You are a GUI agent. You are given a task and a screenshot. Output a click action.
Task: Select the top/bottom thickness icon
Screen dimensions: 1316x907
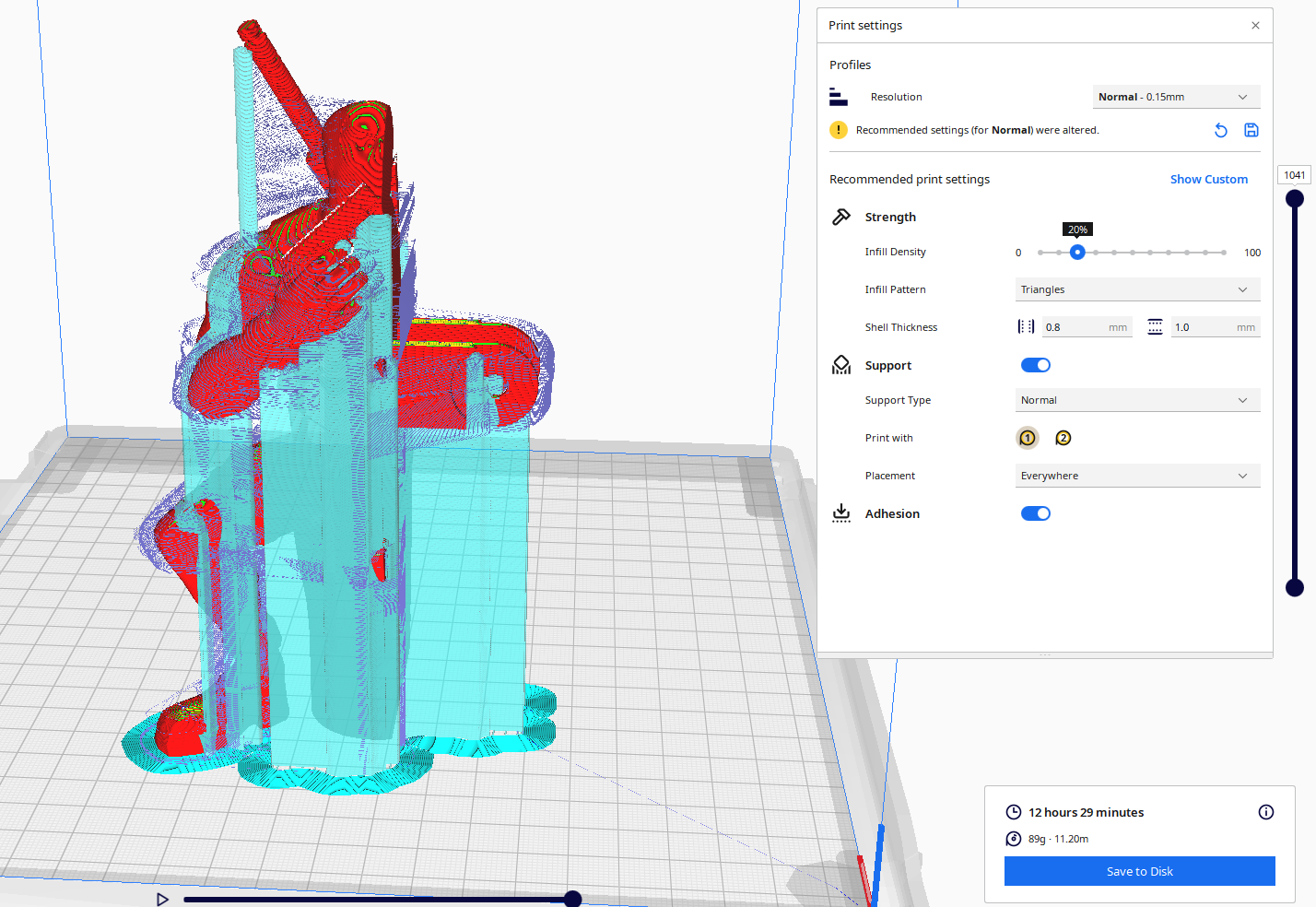tap(1155, 326)
